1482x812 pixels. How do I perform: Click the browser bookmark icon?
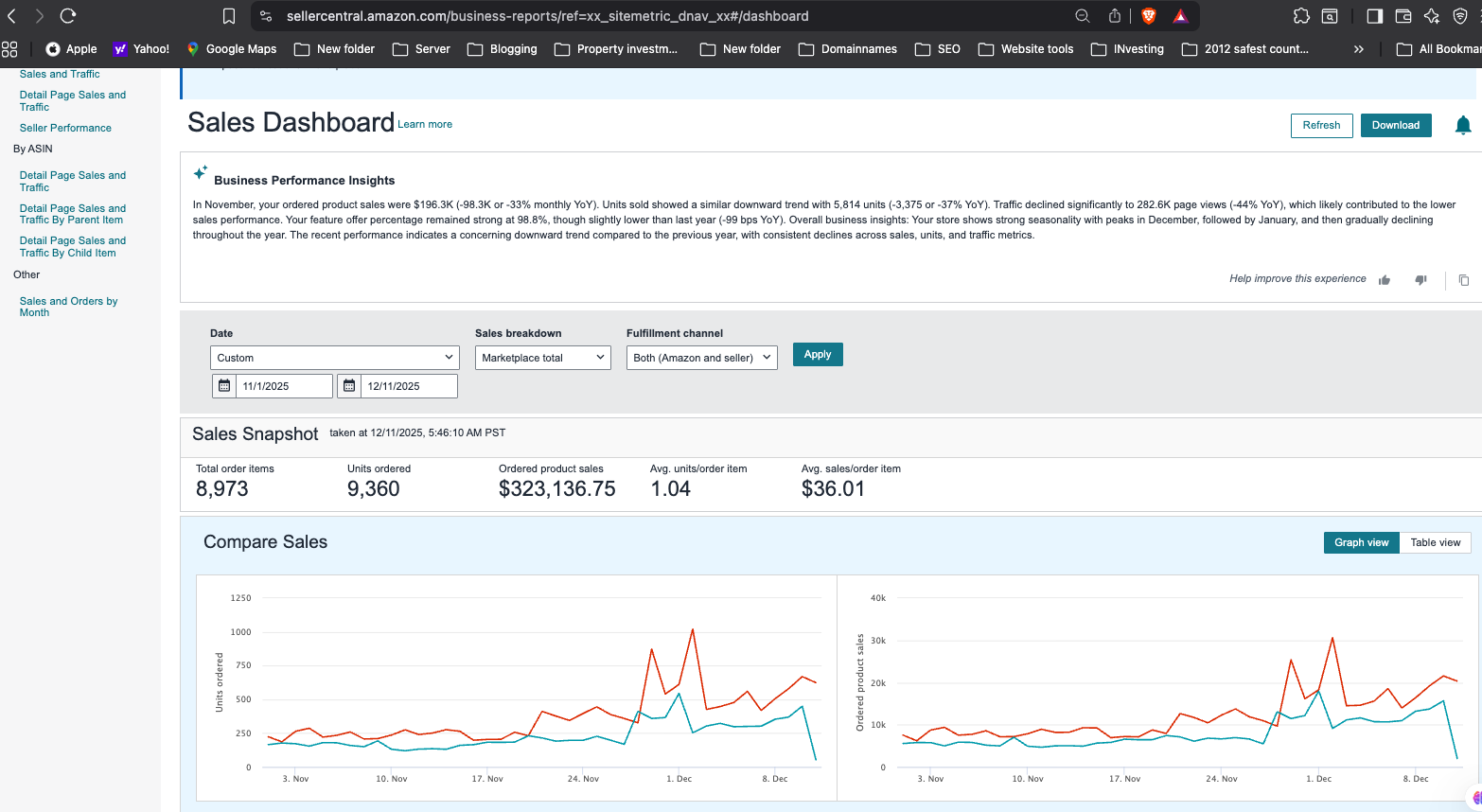tap(229, 16)
